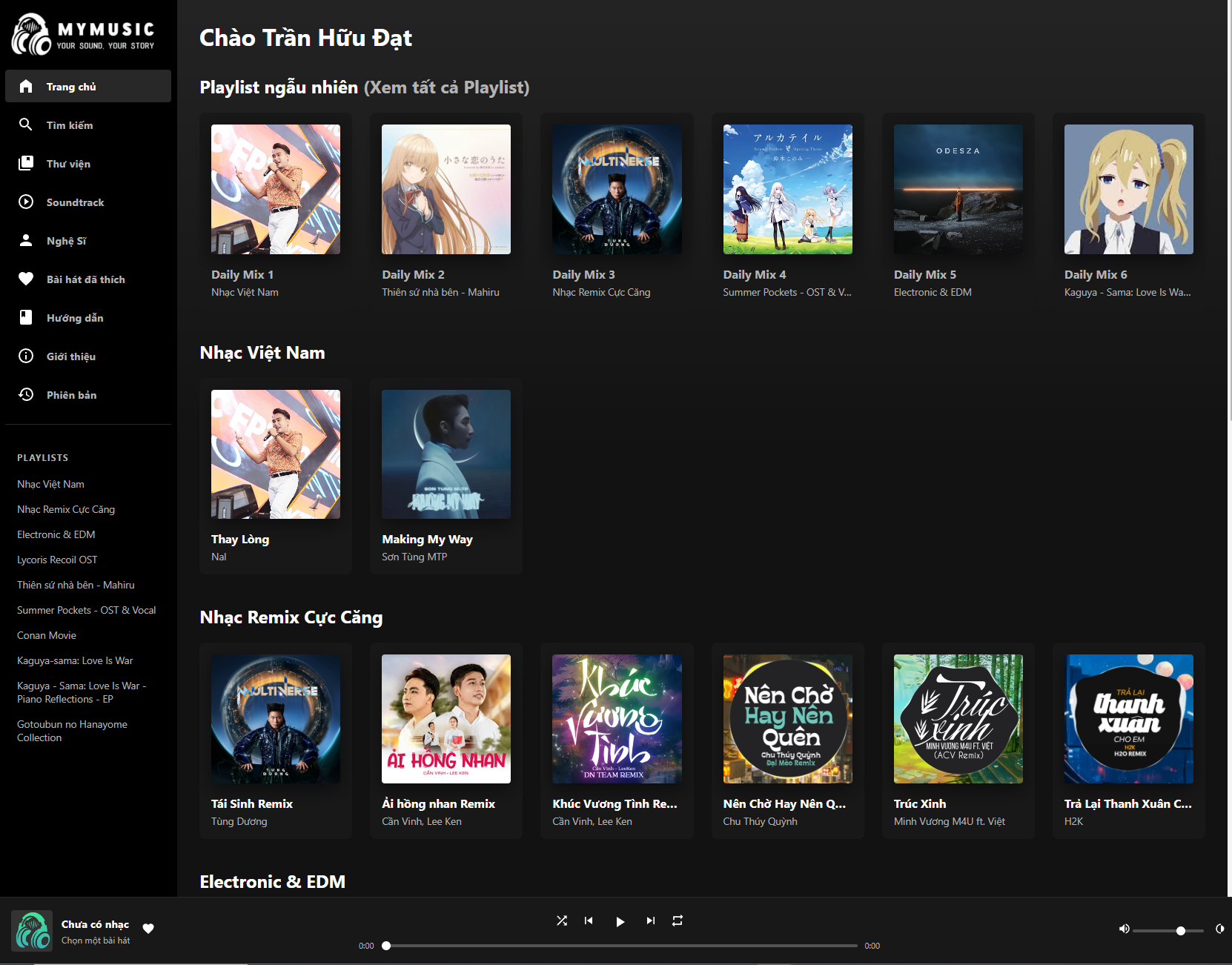Click Chu Thúy Quỳnh artist name
This screenshot has width=1232, height=965.
760,821
